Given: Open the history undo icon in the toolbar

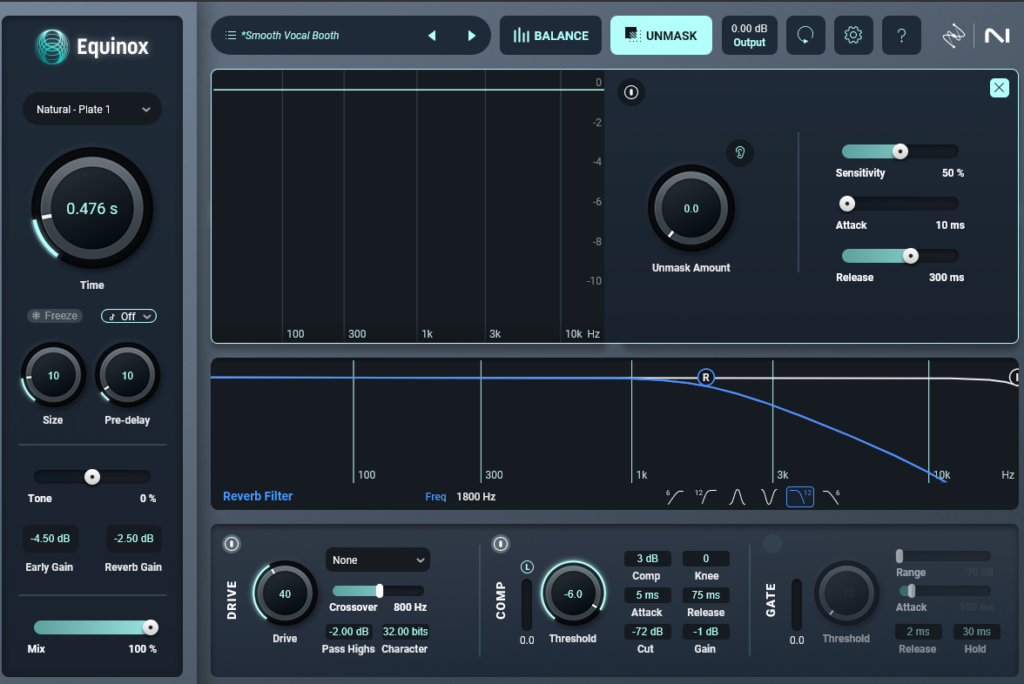Looking at the screenshot, I should 805,34.
